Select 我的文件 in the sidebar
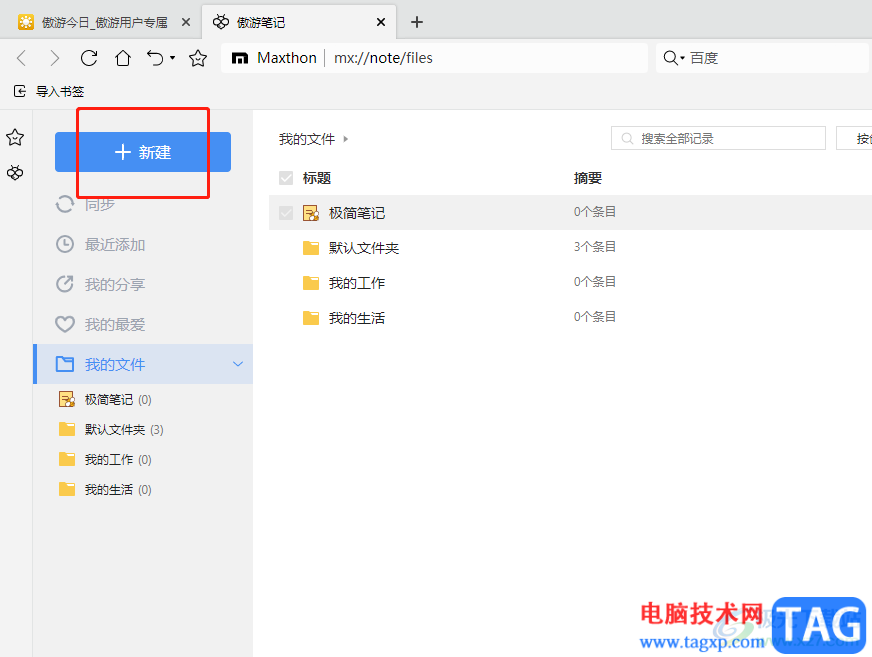The image size is (872, 657). tap(143, 364)
